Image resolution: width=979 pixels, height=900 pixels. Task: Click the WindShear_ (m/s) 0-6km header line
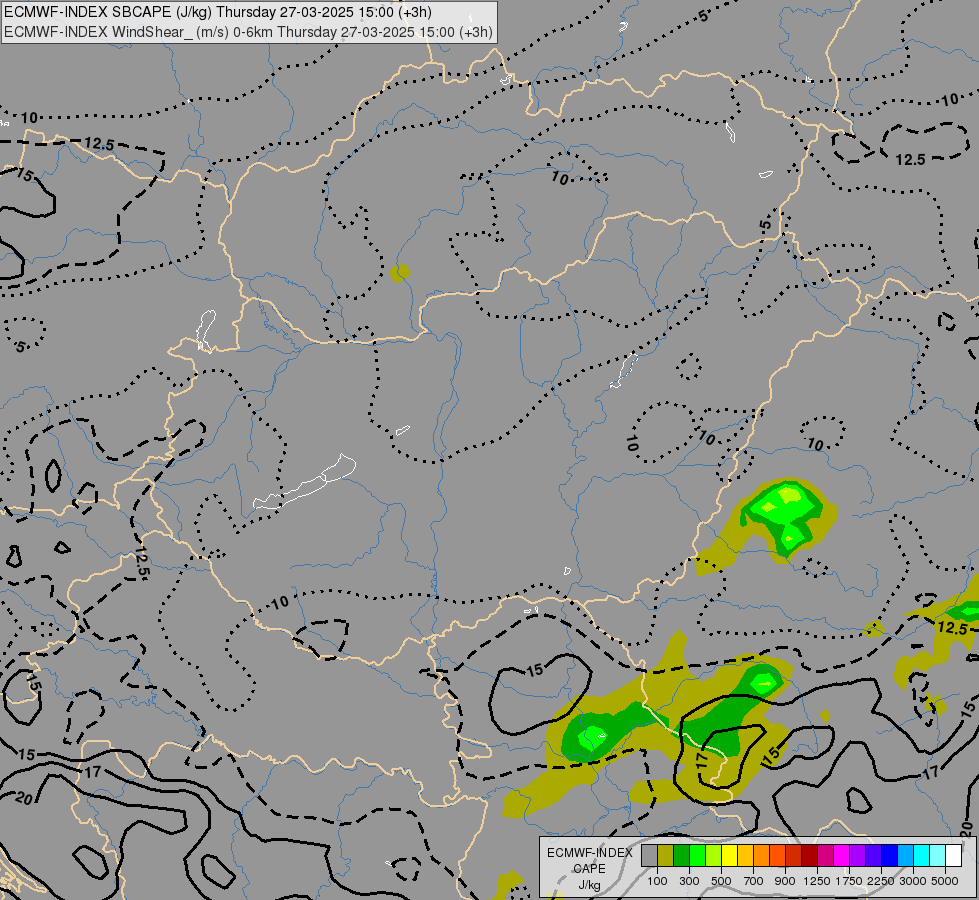pyautogui.click(x=248, y=32)
